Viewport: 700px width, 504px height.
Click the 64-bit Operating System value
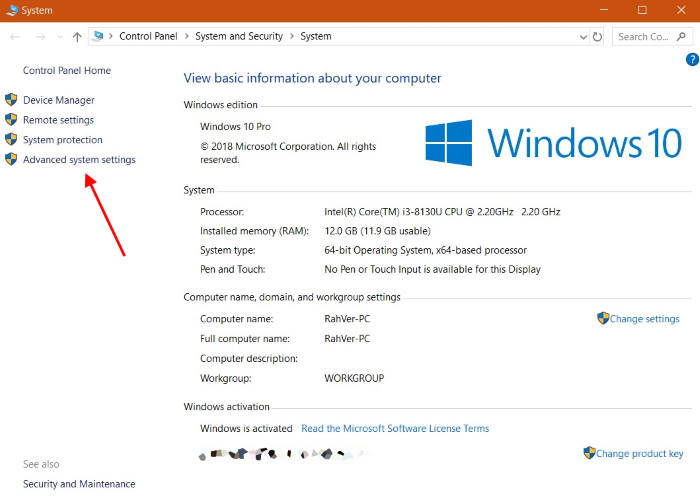pos(425,250)
